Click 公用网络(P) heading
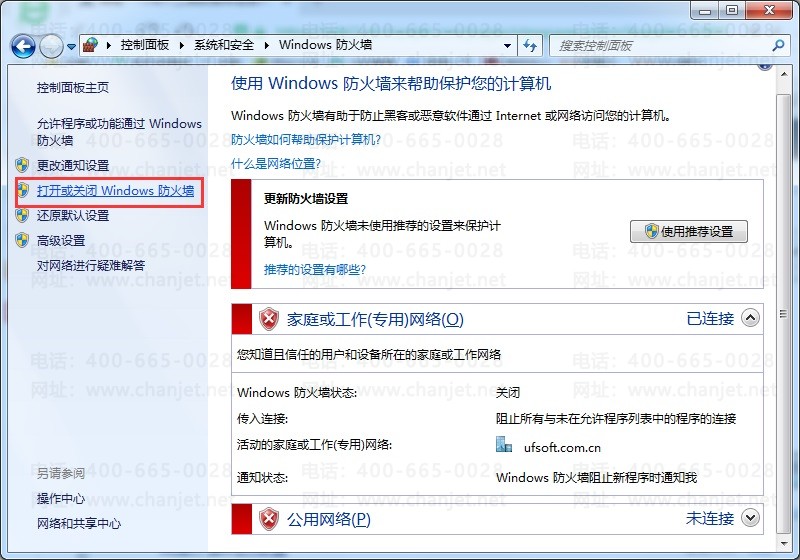Image resolution: width=800 pixels, height=560 pixels. pos(328,519)
